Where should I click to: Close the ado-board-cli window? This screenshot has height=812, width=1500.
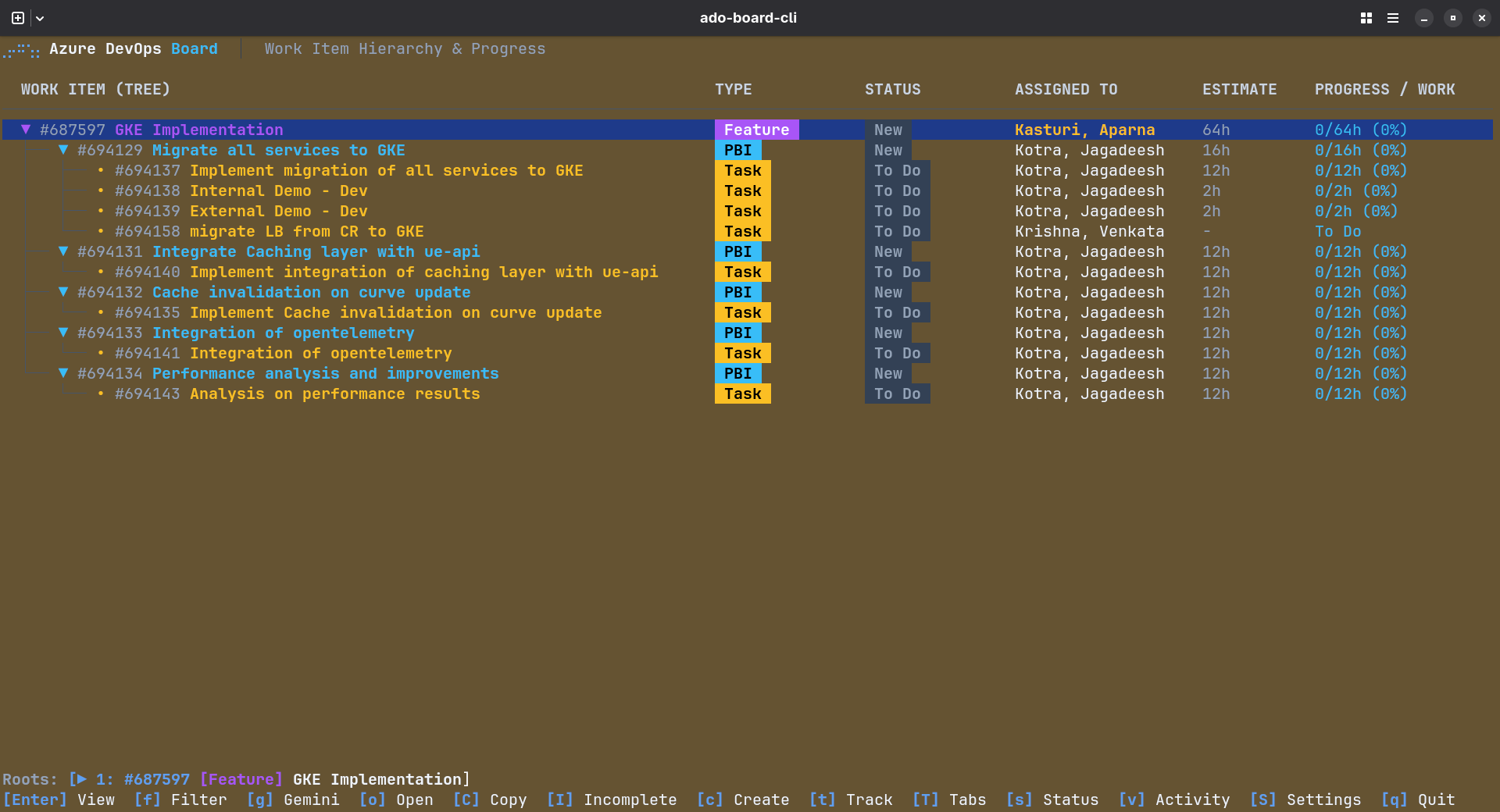[1482, 18]
